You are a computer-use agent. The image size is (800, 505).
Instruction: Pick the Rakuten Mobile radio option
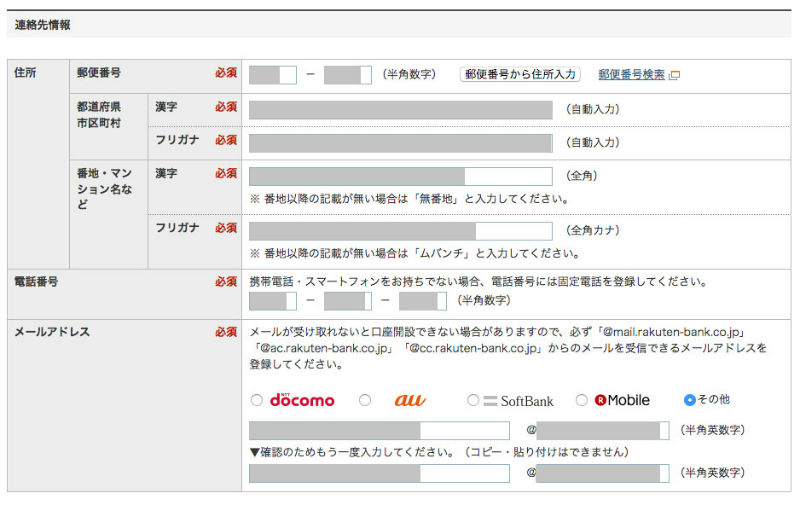(582, 400)
